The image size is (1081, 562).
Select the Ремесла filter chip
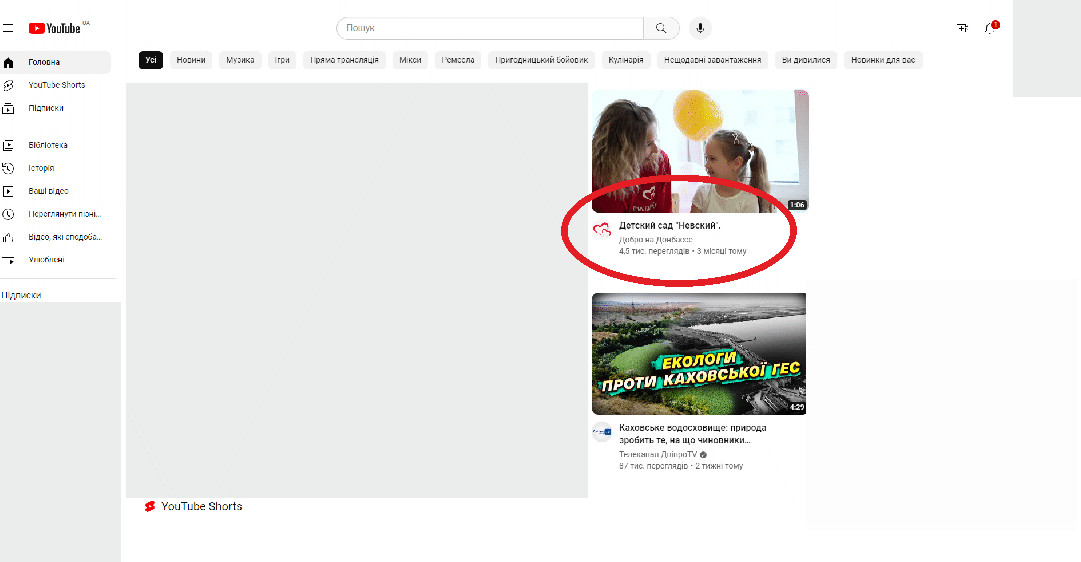[458, 60]
